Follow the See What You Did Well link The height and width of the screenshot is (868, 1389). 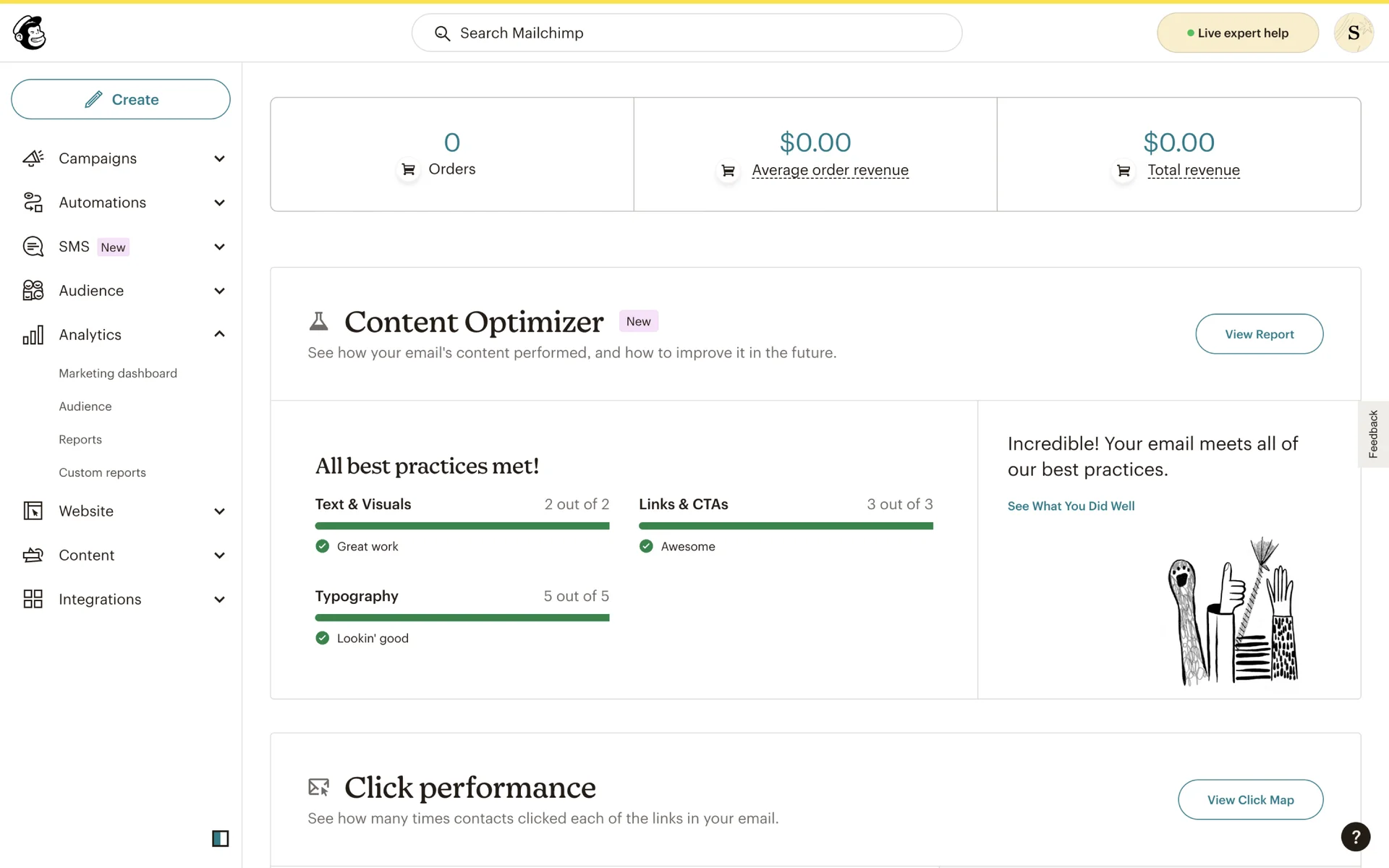tap(1071, 506)
